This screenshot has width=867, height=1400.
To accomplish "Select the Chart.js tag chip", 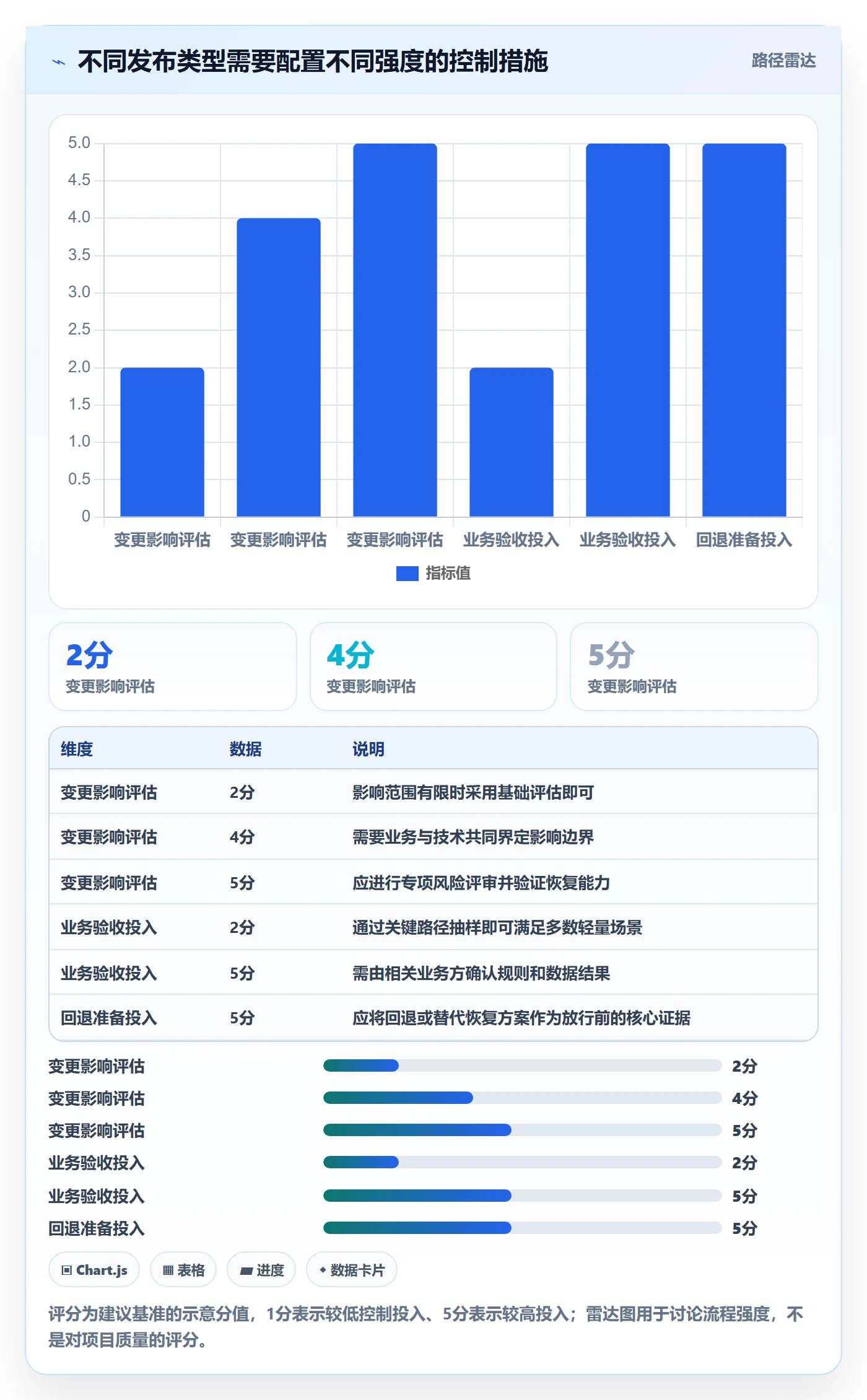I will [x=94, y=1270].
